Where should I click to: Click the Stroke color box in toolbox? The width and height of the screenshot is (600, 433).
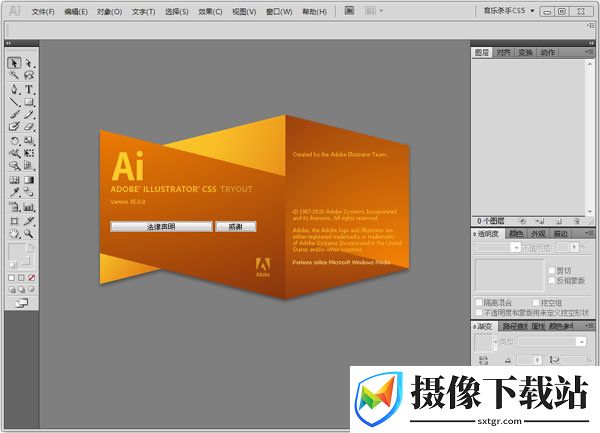(x=26, y=261)
